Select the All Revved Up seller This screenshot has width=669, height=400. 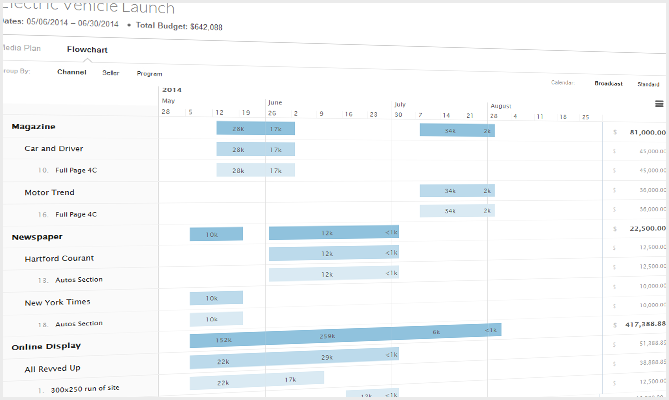[x=52, y=369]
